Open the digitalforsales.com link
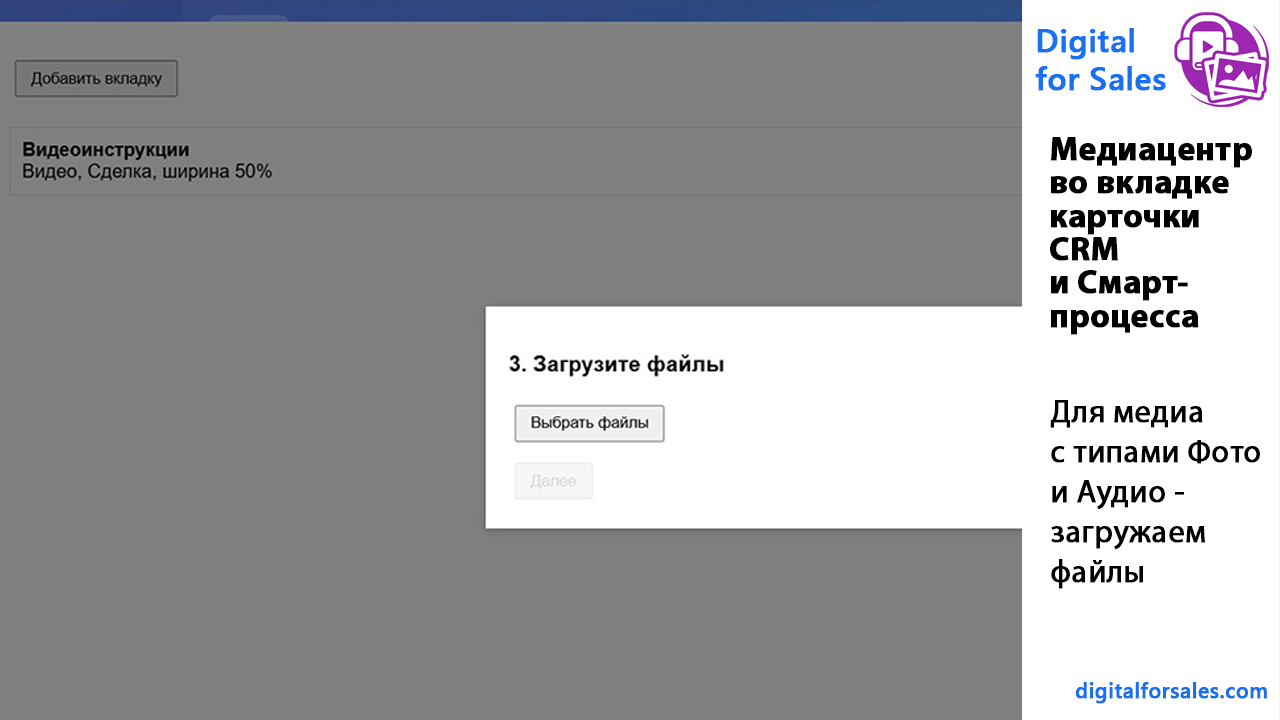The width and height of the screenshot is (1280, 720). (1171, 691)
